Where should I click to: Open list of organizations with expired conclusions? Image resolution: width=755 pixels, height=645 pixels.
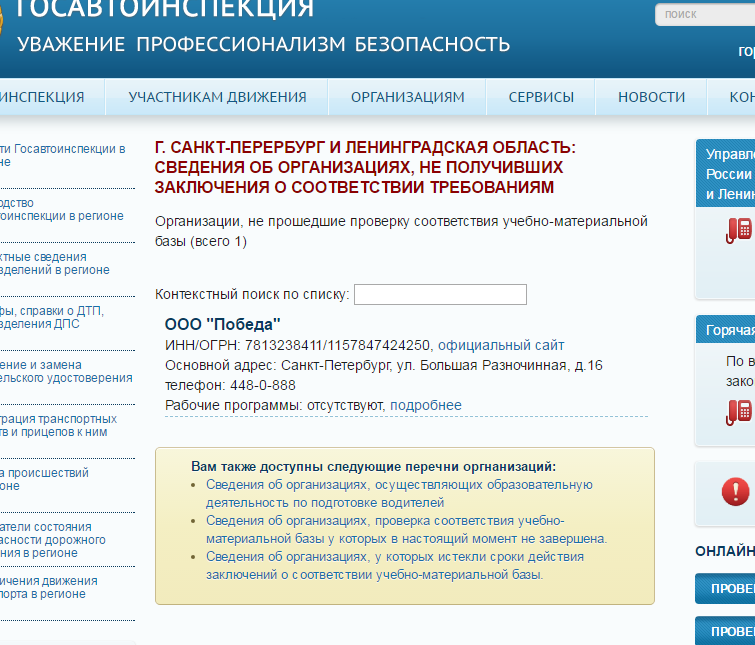tap(394, 566)
